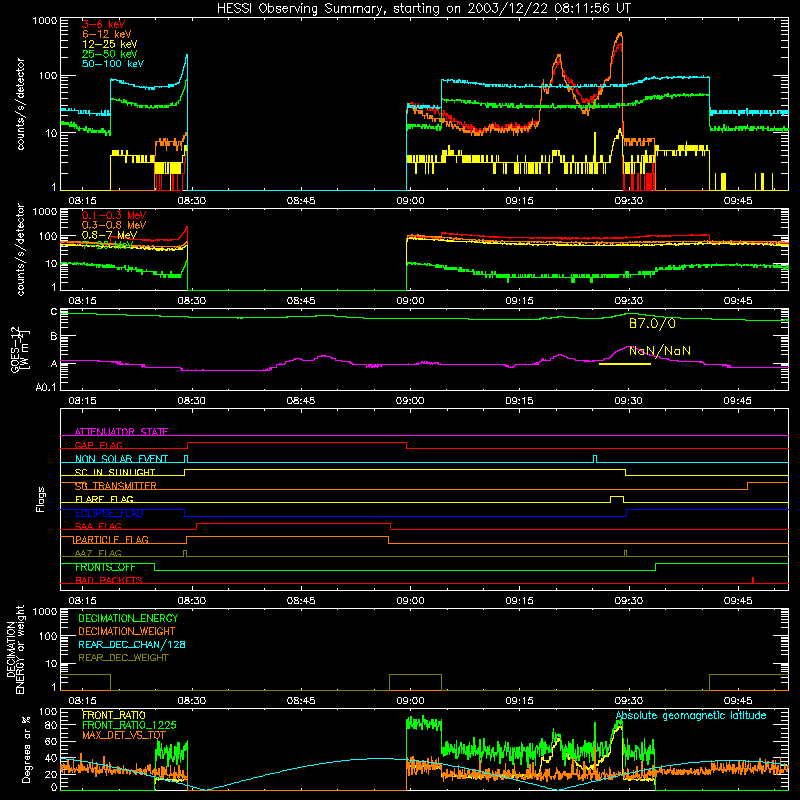Click the 09:30 time tick under the keV panel

click(x=629, y=201)
